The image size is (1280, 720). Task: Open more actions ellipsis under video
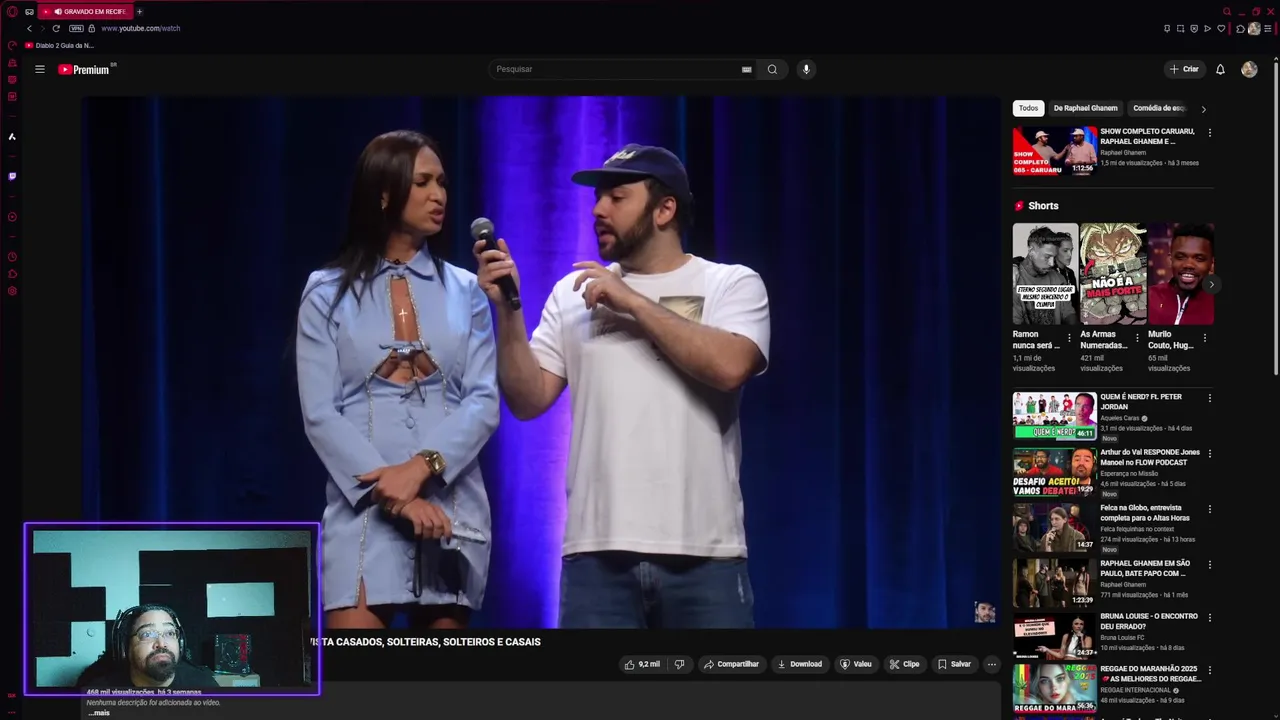[x=991, y=664]
